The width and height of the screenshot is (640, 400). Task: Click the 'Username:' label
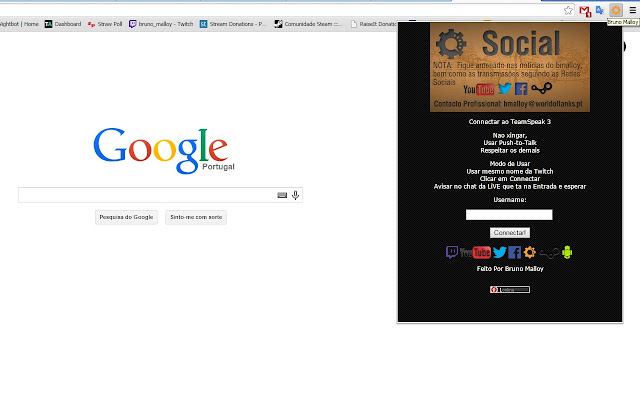click(510, 200)
